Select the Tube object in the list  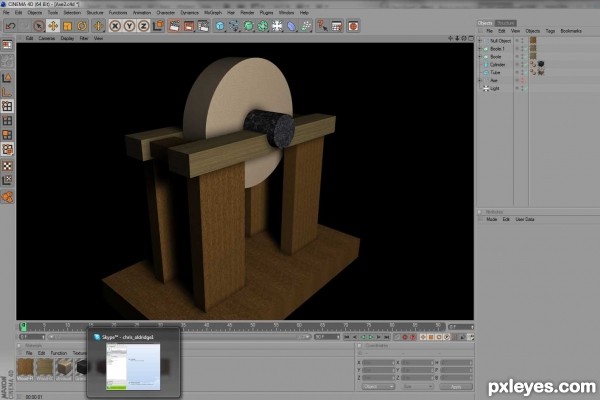tap(495, 72)
